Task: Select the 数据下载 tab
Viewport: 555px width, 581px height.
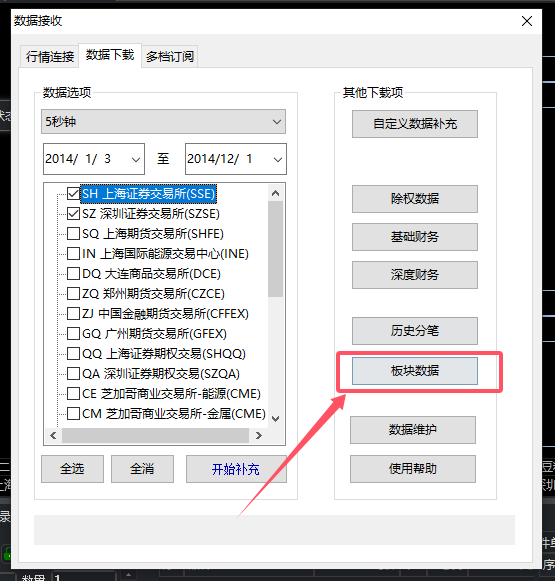Action: [110, 55]
